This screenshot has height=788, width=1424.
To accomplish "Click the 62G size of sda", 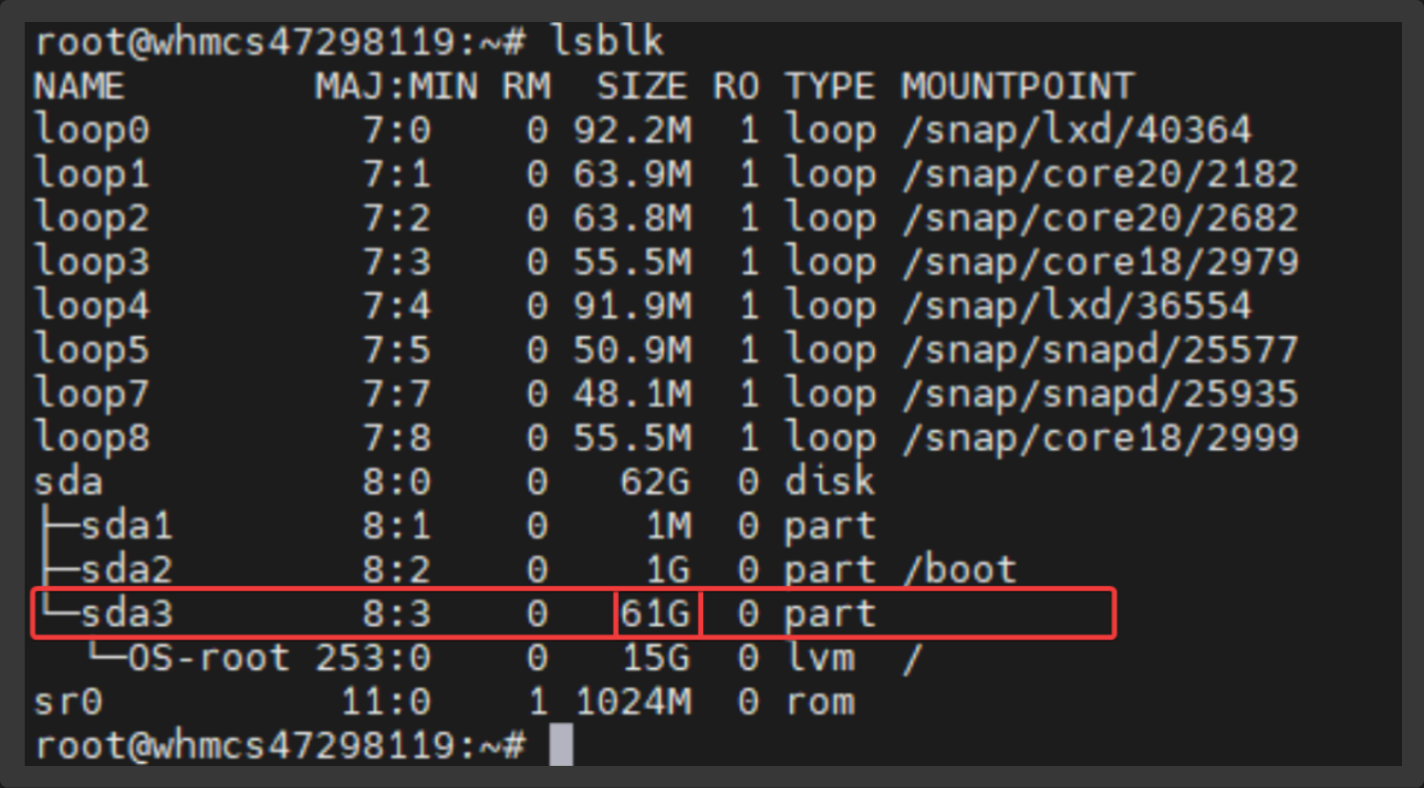I will [655, 482].
